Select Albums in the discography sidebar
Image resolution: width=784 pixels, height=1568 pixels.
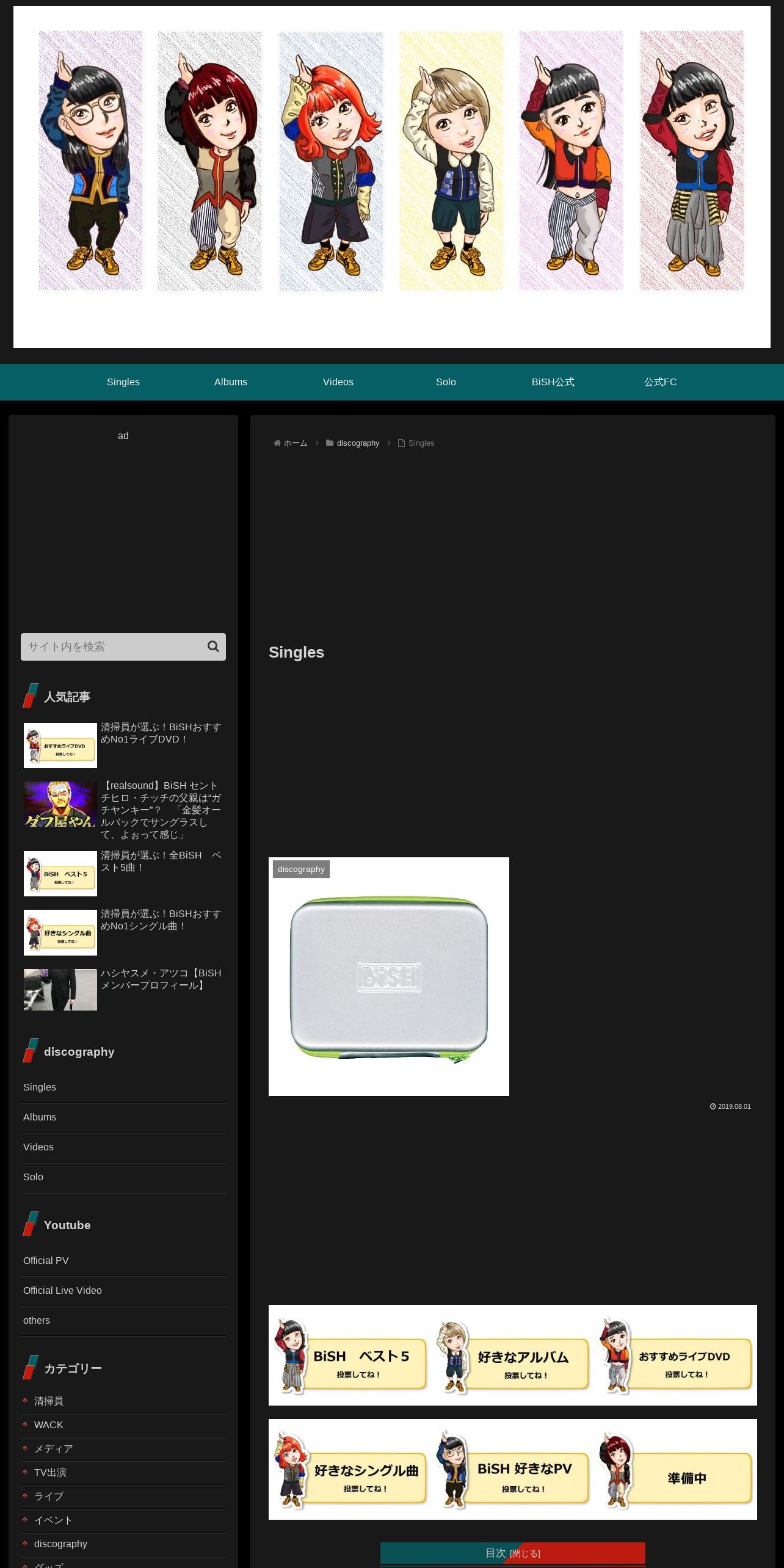[x=123, y=1117]
